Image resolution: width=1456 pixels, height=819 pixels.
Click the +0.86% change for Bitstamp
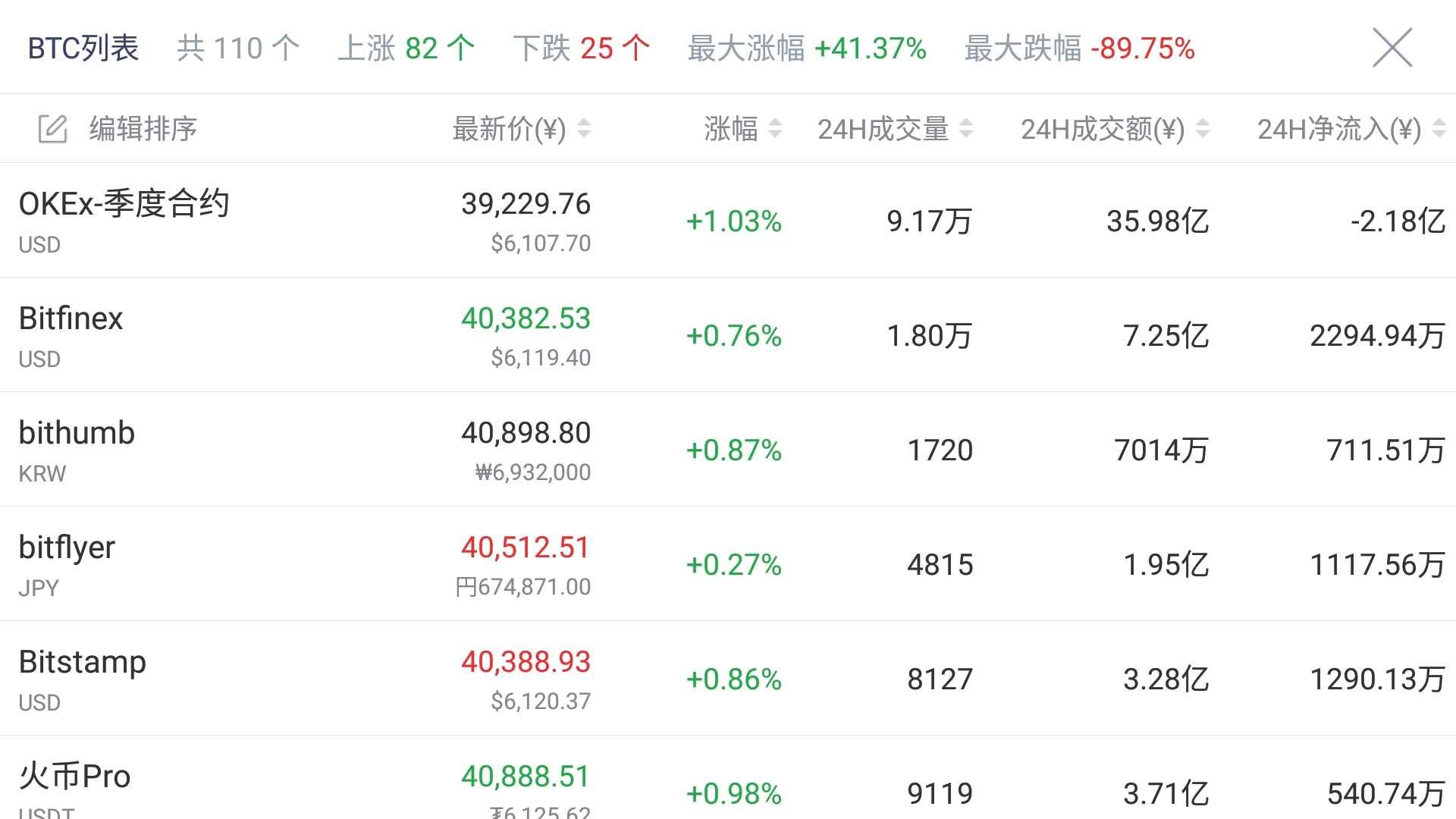click(733, 679)
